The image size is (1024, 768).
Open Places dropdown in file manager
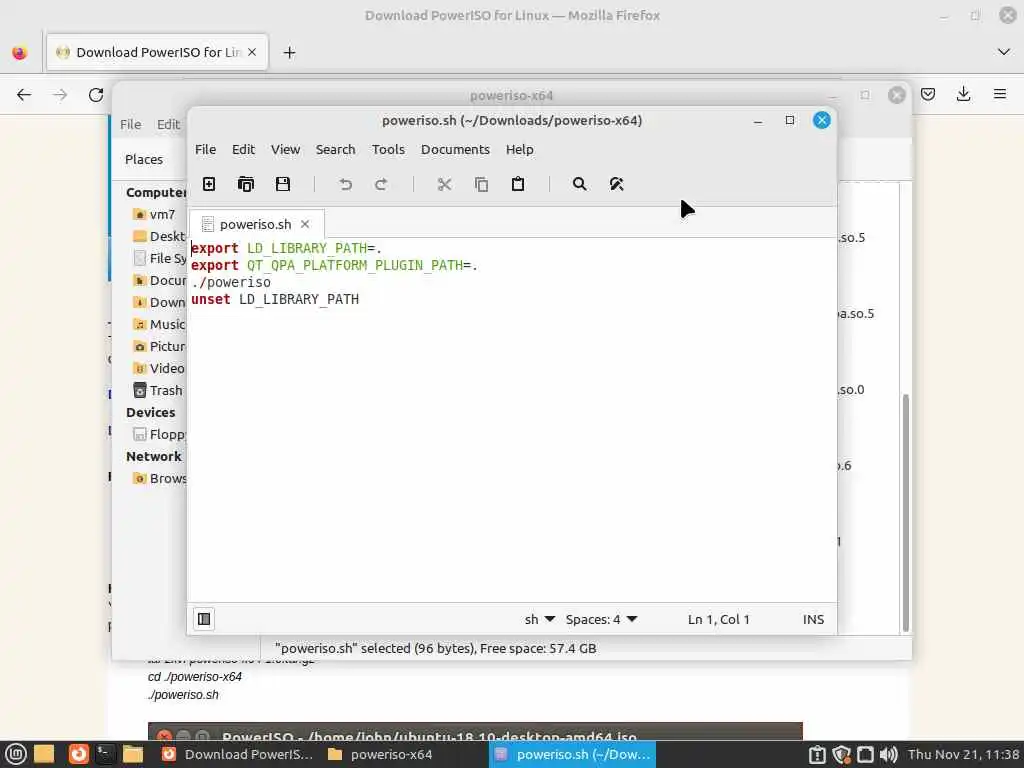pyautogui.click(x=144, y=159)
